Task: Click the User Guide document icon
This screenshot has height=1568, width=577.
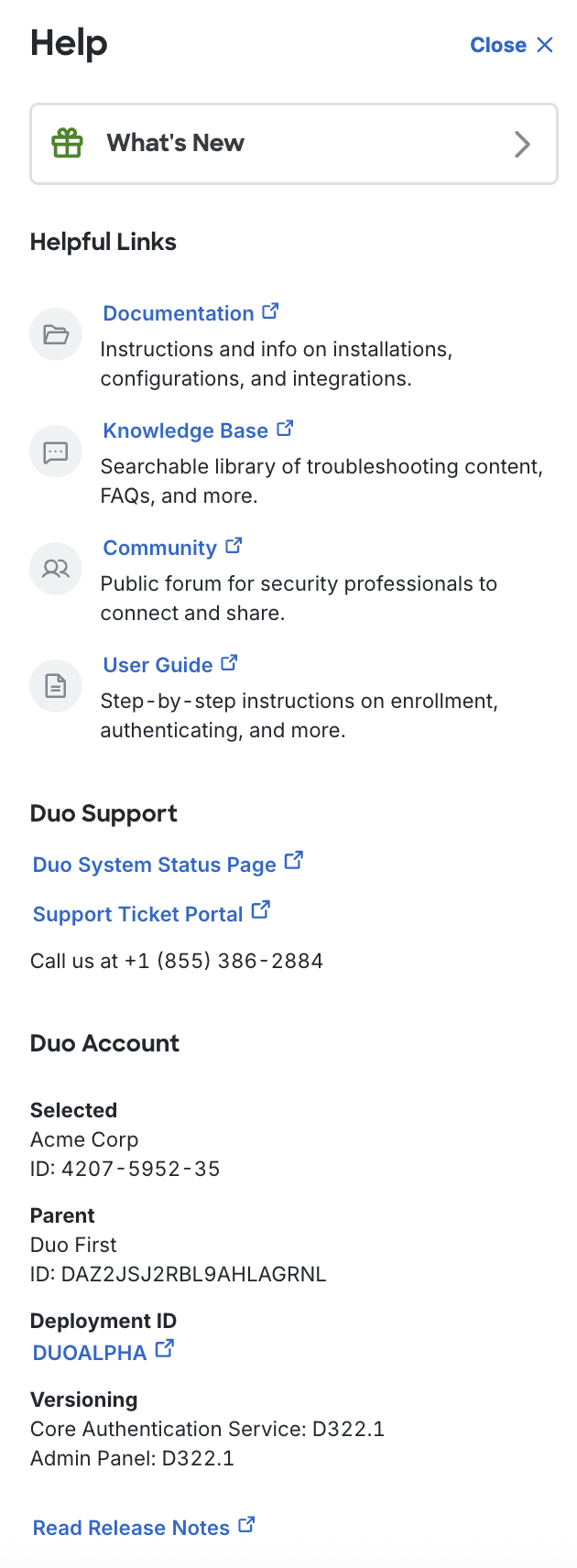Action: [55, 685]
